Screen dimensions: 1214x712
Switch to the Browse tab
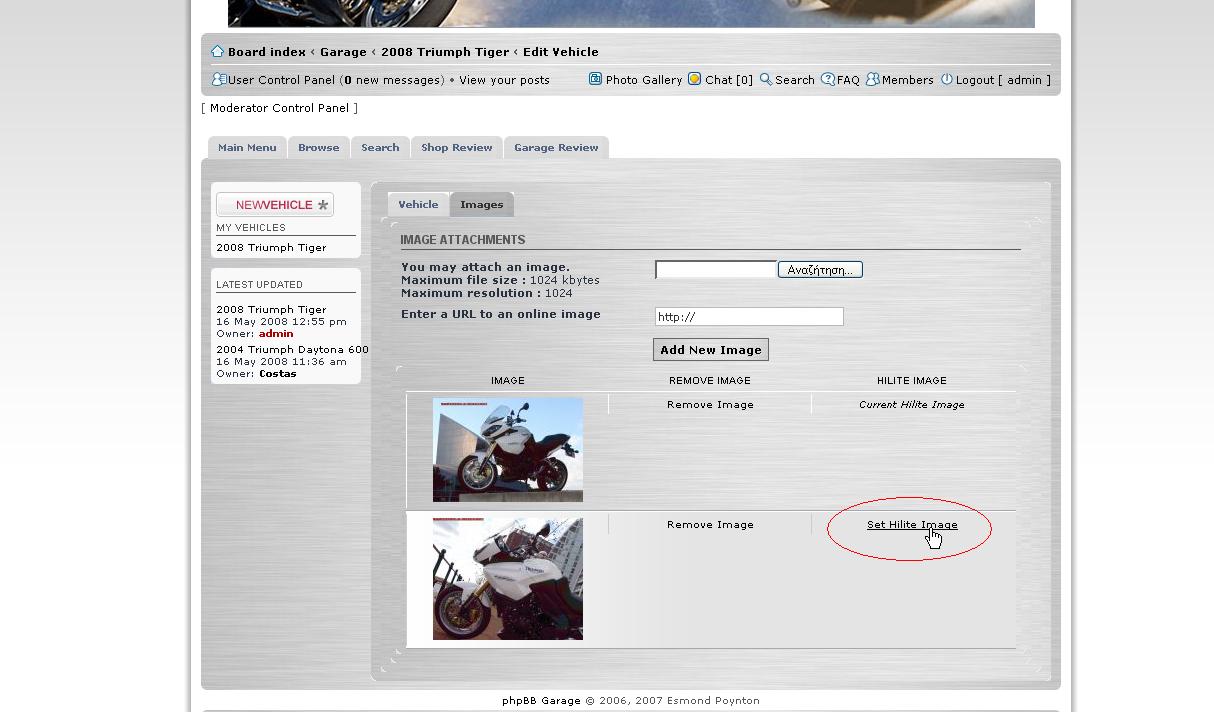tap(319, 147)
